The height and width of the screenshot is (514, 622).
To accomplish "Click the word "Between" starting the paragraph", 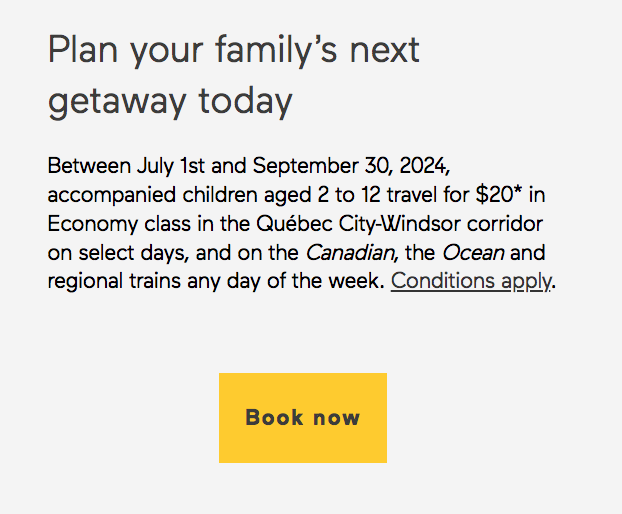I will point(89,166).
